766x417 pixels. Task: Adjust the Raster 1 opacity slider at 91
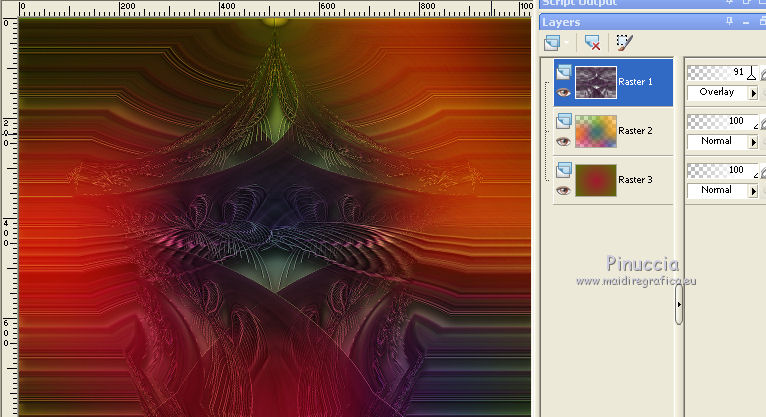coord(722,72)
